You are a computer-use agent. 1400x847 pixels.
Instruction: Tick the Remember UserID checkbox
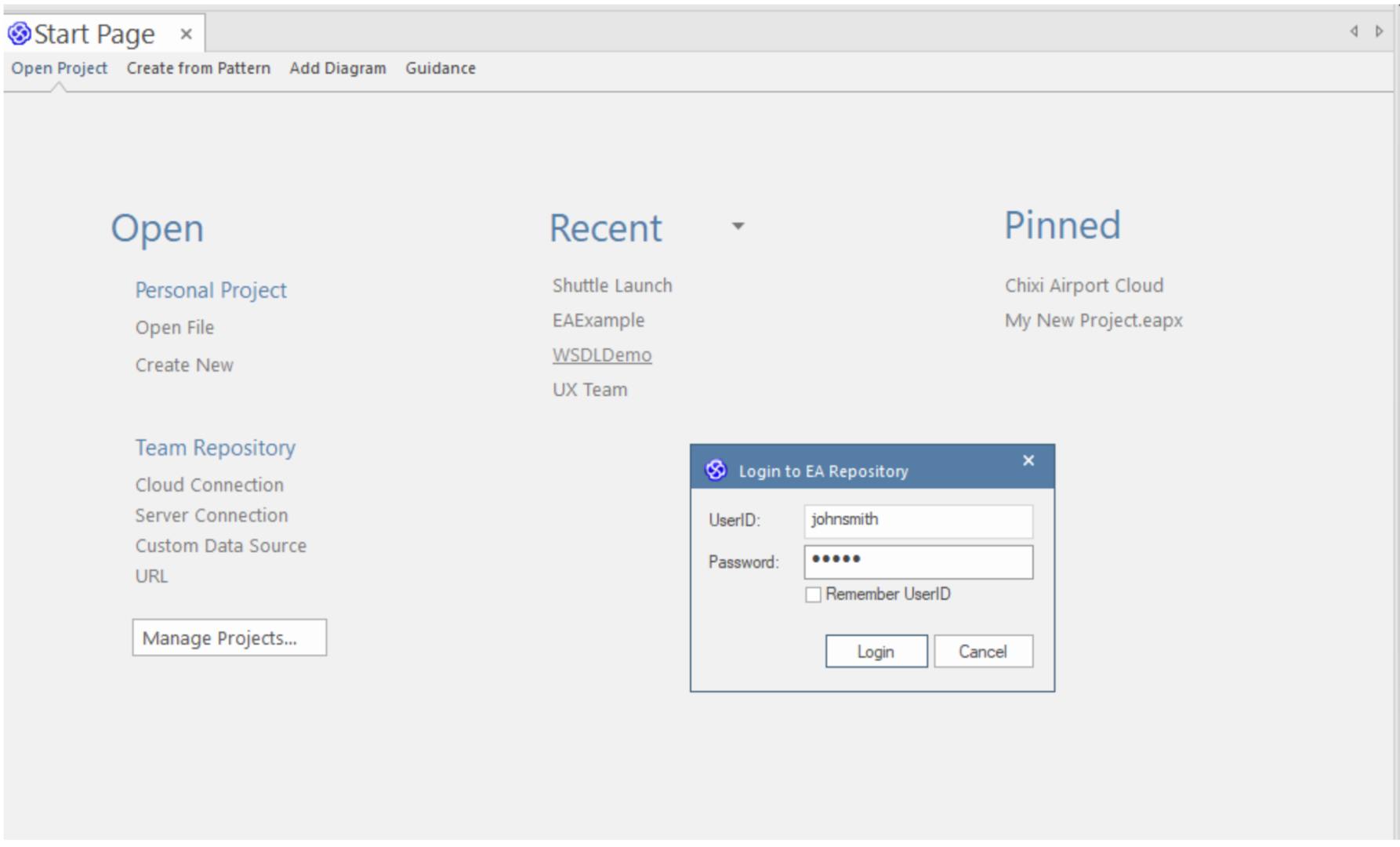pyautogui.click(x=814, y=594)
